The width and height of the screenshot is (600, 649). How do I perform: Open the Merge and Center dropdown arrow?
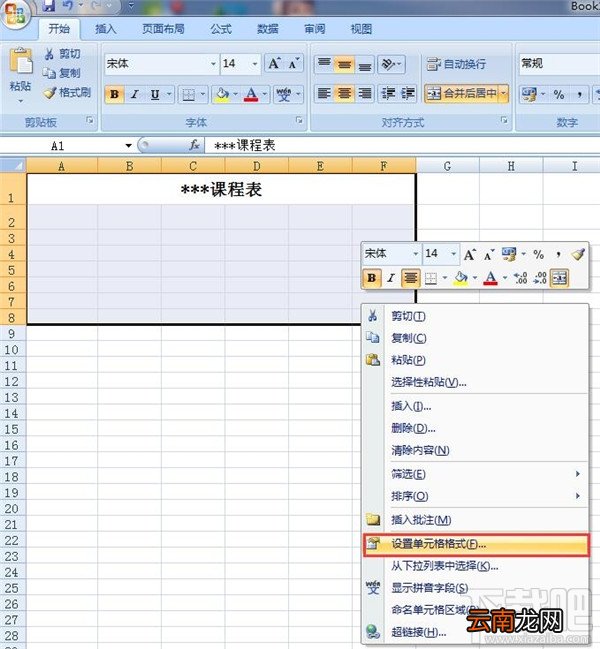504,94
